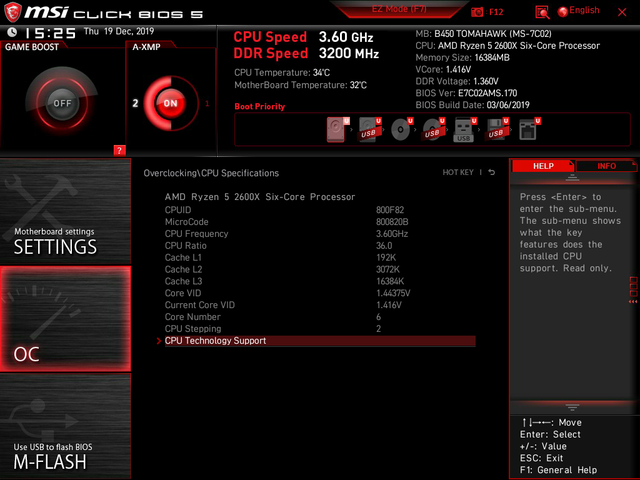Open the M-FLASH BIOS flashing section
Image resolution: width=640 pixels, height=480 pixels.
[x=65, y=426]
